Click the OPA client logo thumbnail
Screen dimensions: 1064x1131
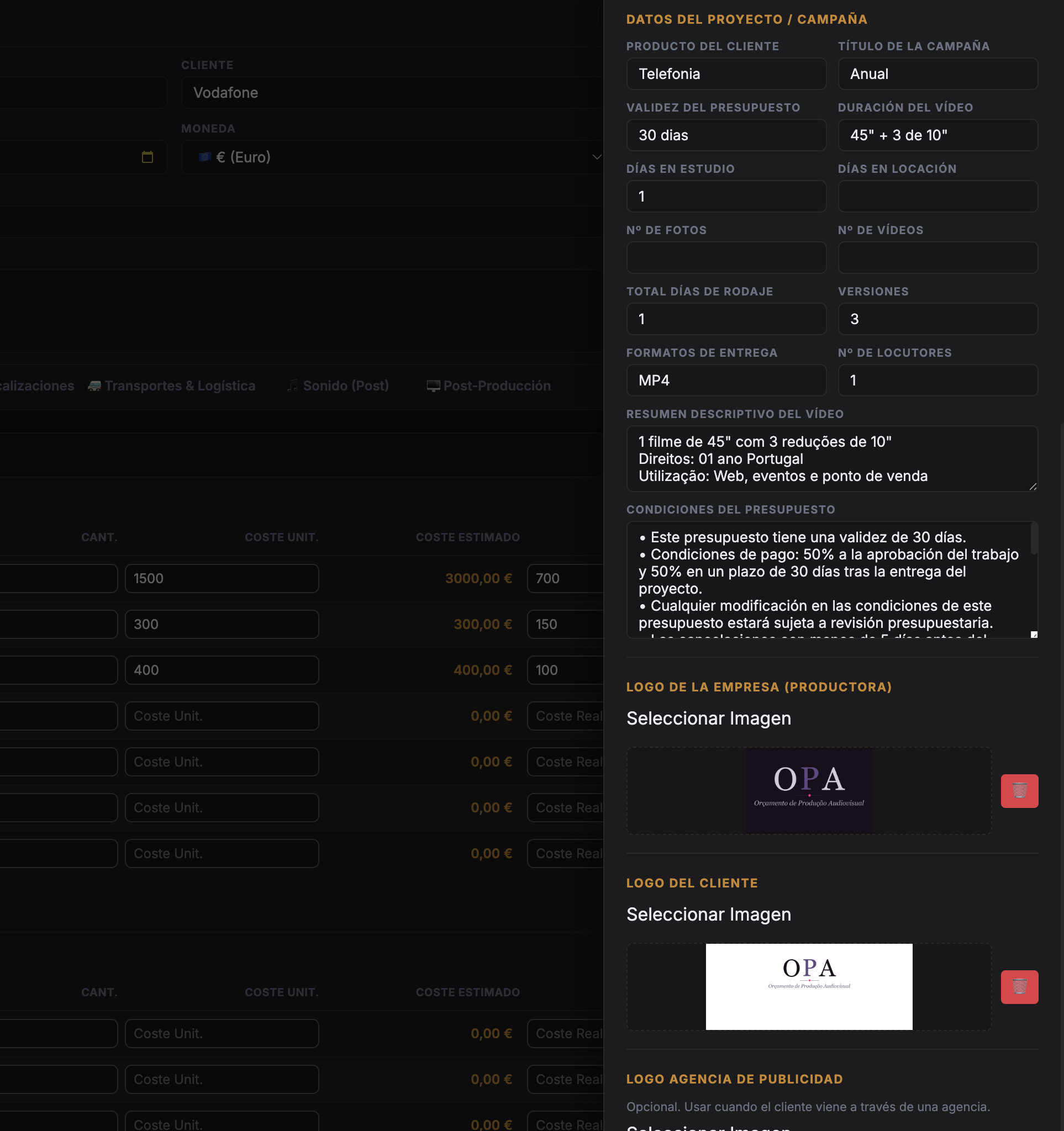coord(809,986)
